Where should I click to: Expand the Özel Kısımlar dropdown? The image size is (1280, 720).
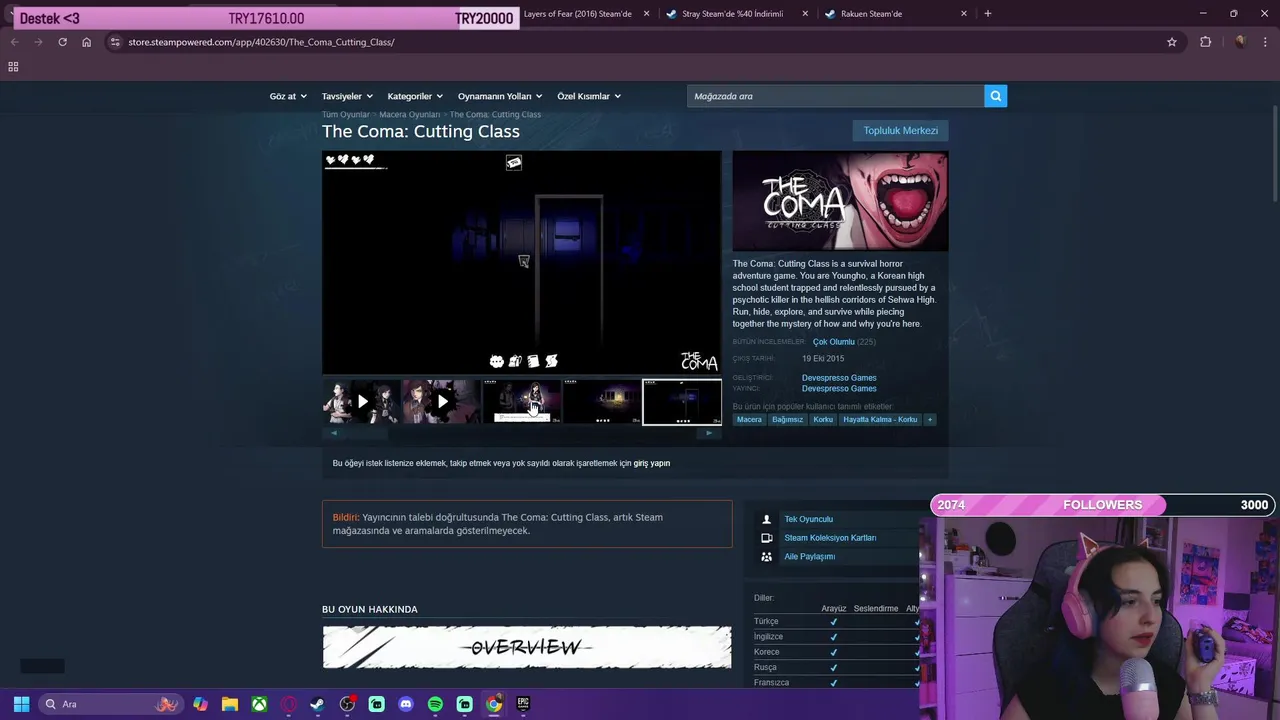(589, 96)
